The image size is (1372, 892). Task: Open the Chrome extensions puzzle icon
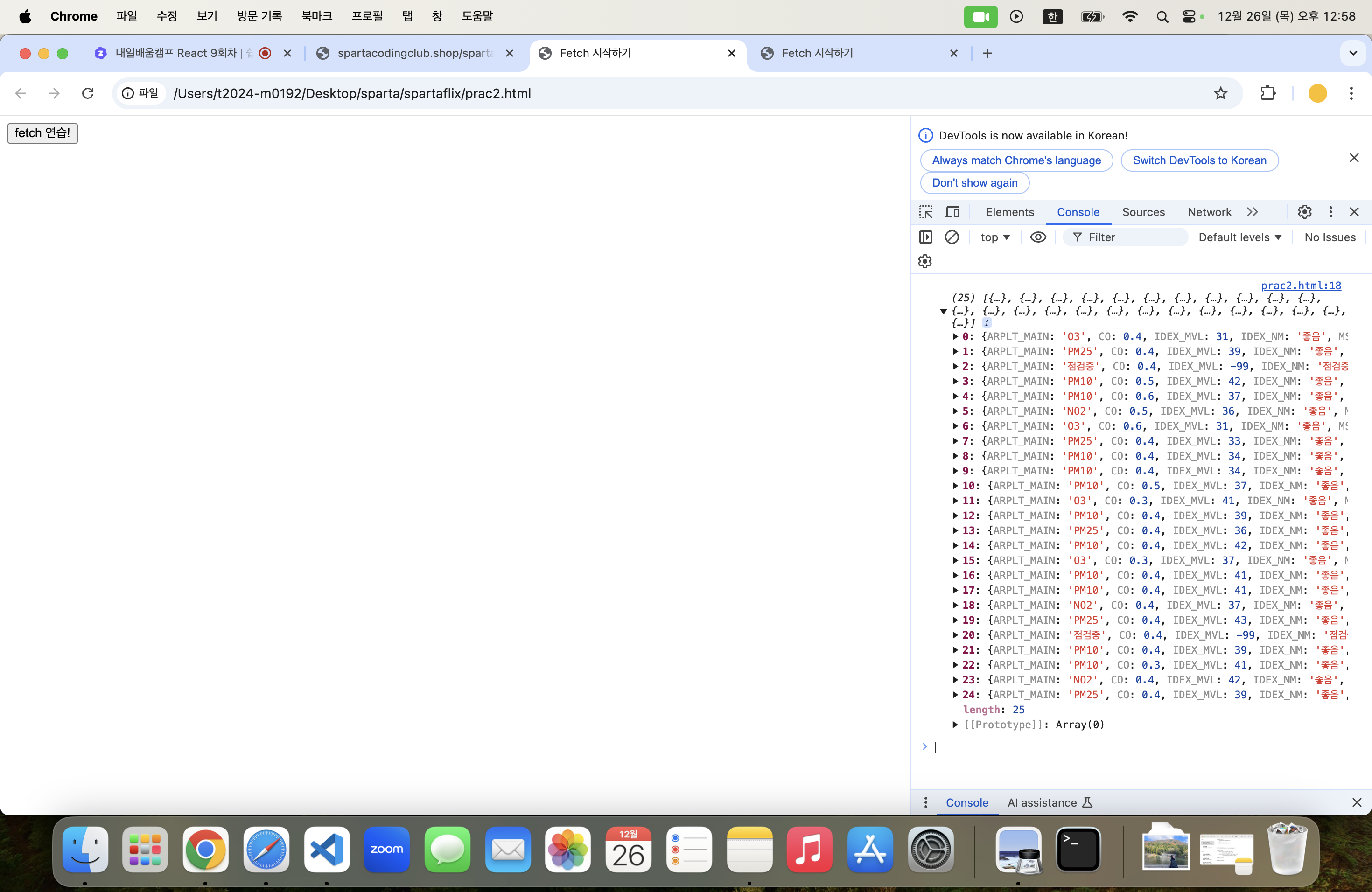[x=1267, y=93]
